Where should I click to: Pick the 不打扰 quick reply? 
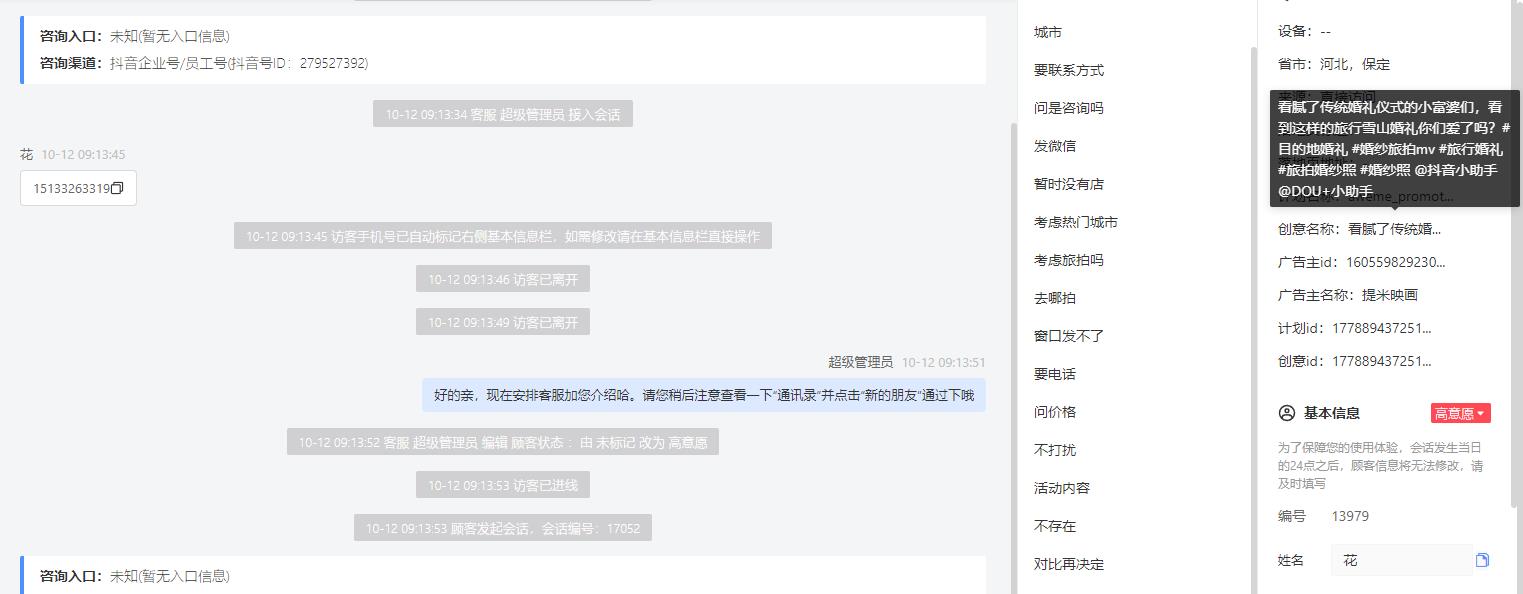tap(1055, 450)
